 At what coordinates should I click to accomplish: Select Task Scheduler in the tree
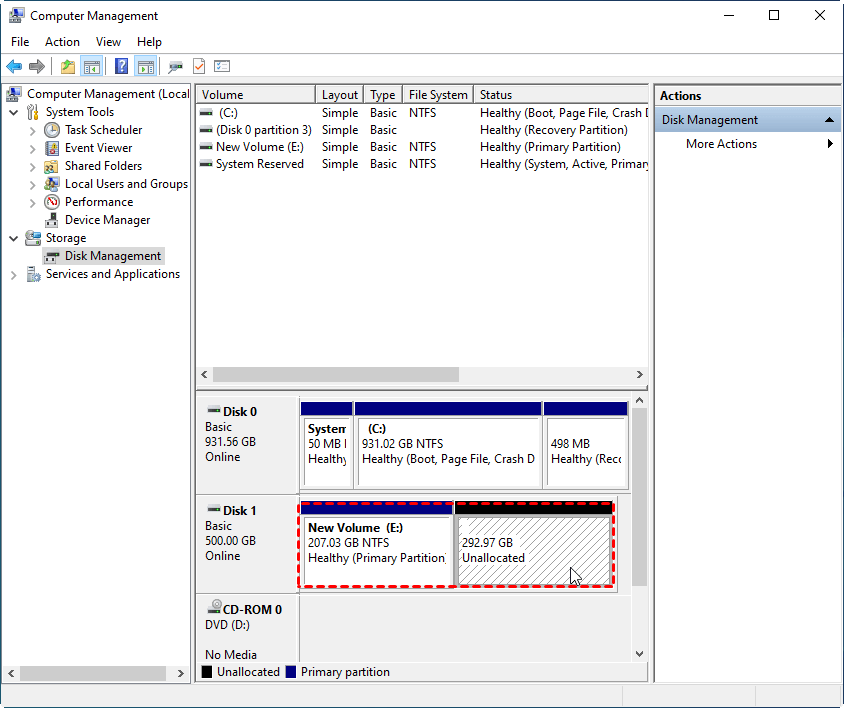tap(103, 130)
